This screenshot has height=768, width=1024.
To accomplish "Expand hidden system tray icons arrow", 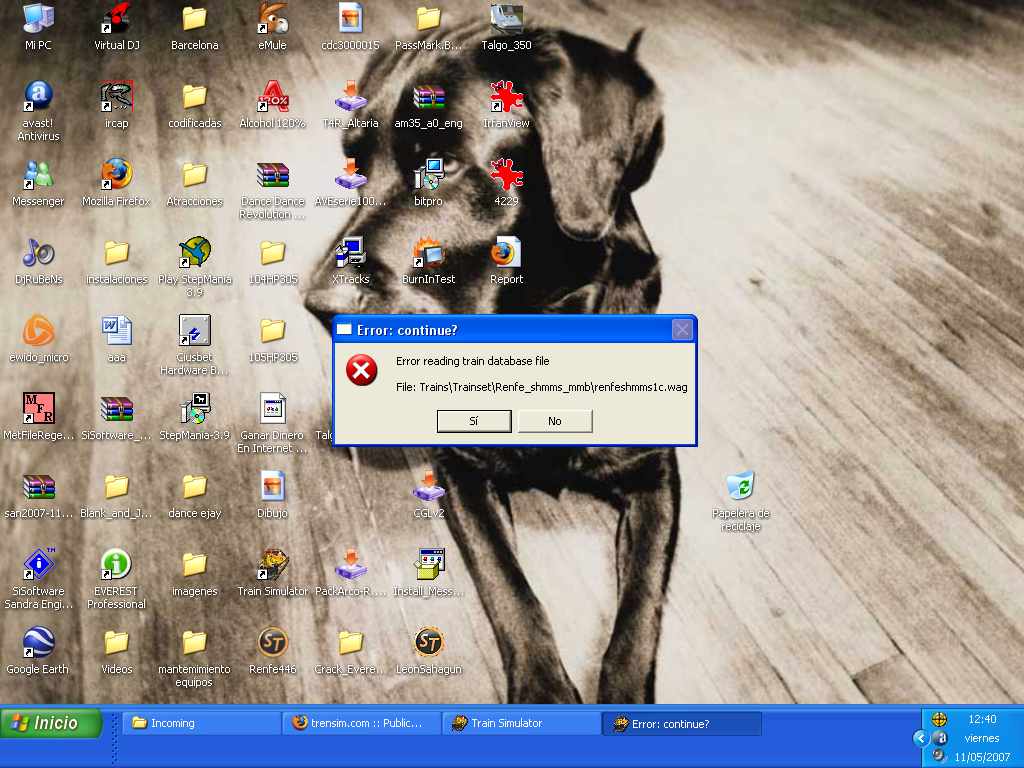I will tap(920, 738).
